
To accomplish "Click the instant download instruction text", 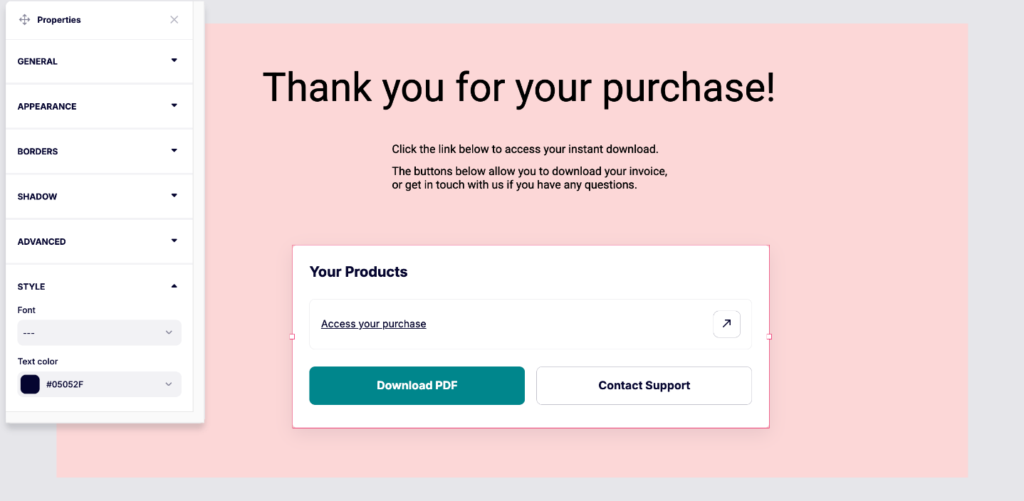I will [x=525, y=149].
